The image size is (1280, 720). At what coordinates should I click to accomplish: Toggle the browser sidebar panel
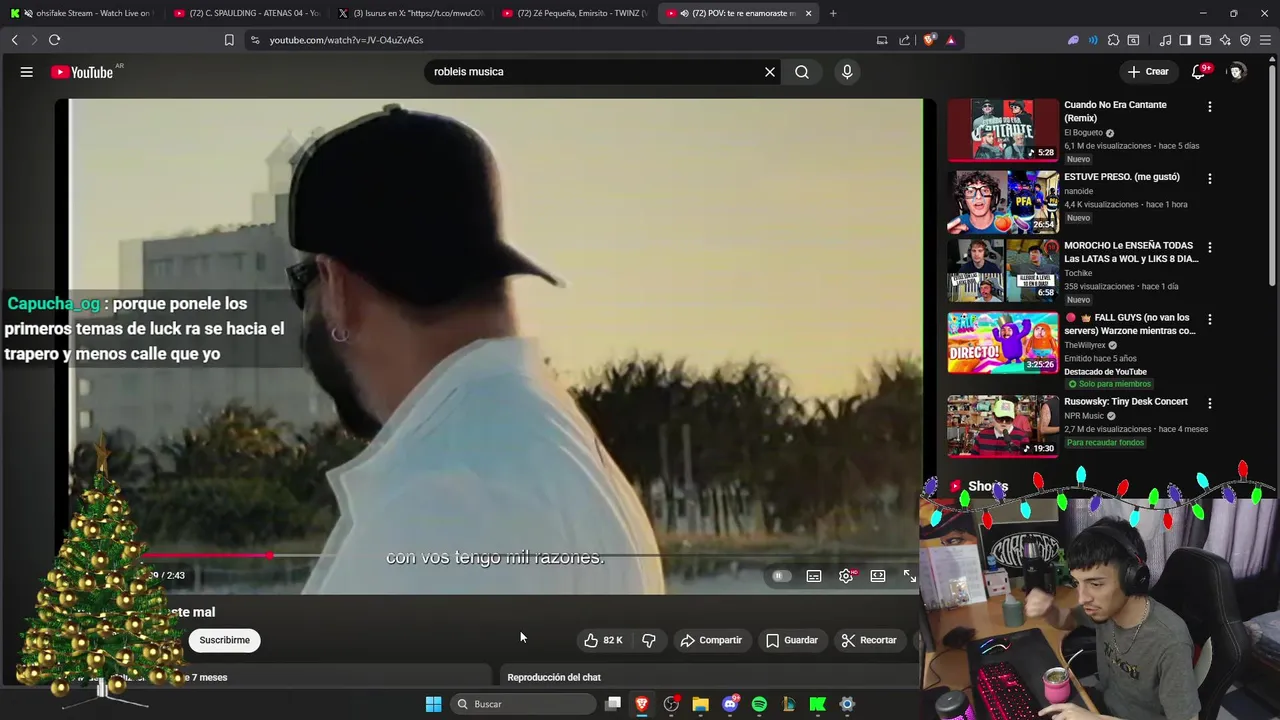pyautogui.click(x=1185, y=40)
